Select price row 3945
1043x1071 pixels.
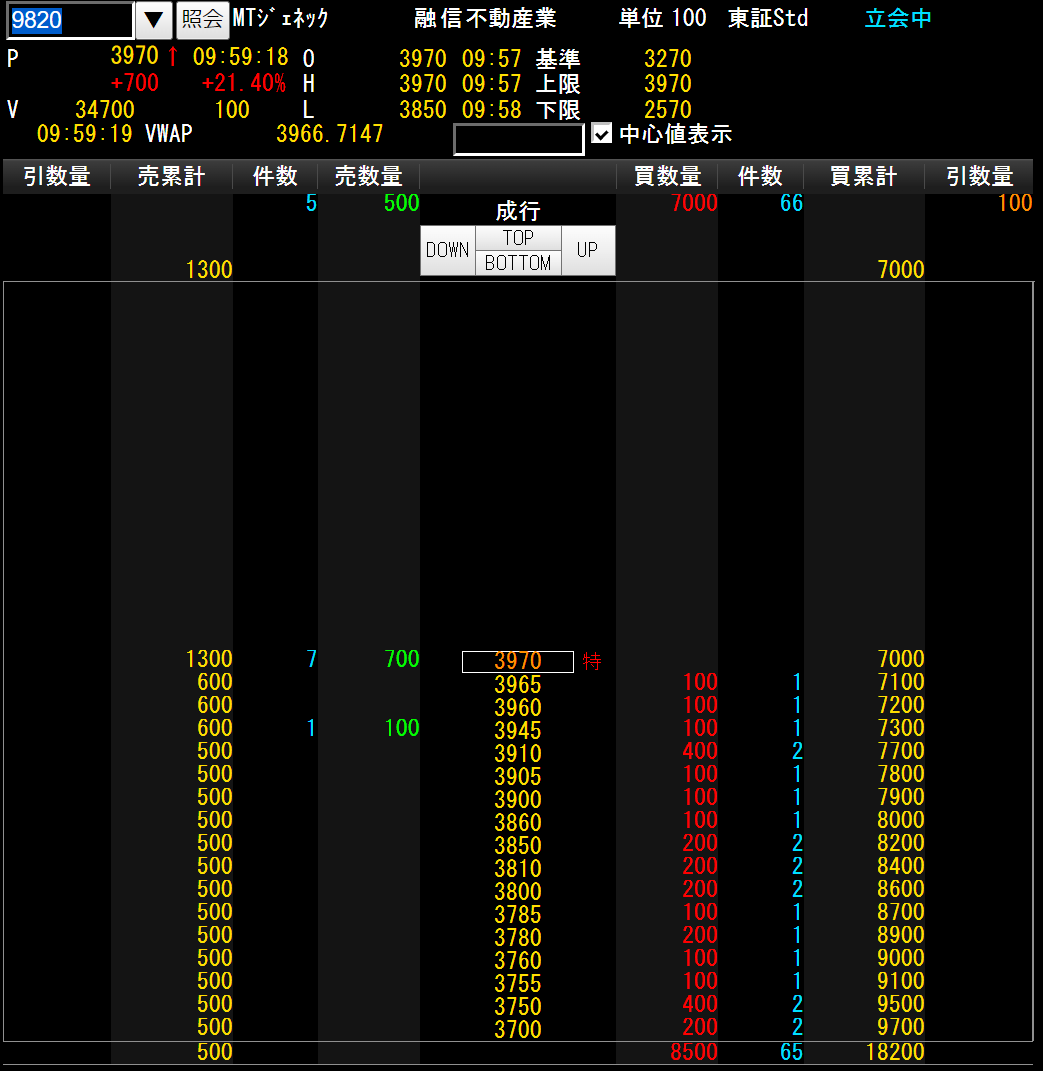click(518, 730)
